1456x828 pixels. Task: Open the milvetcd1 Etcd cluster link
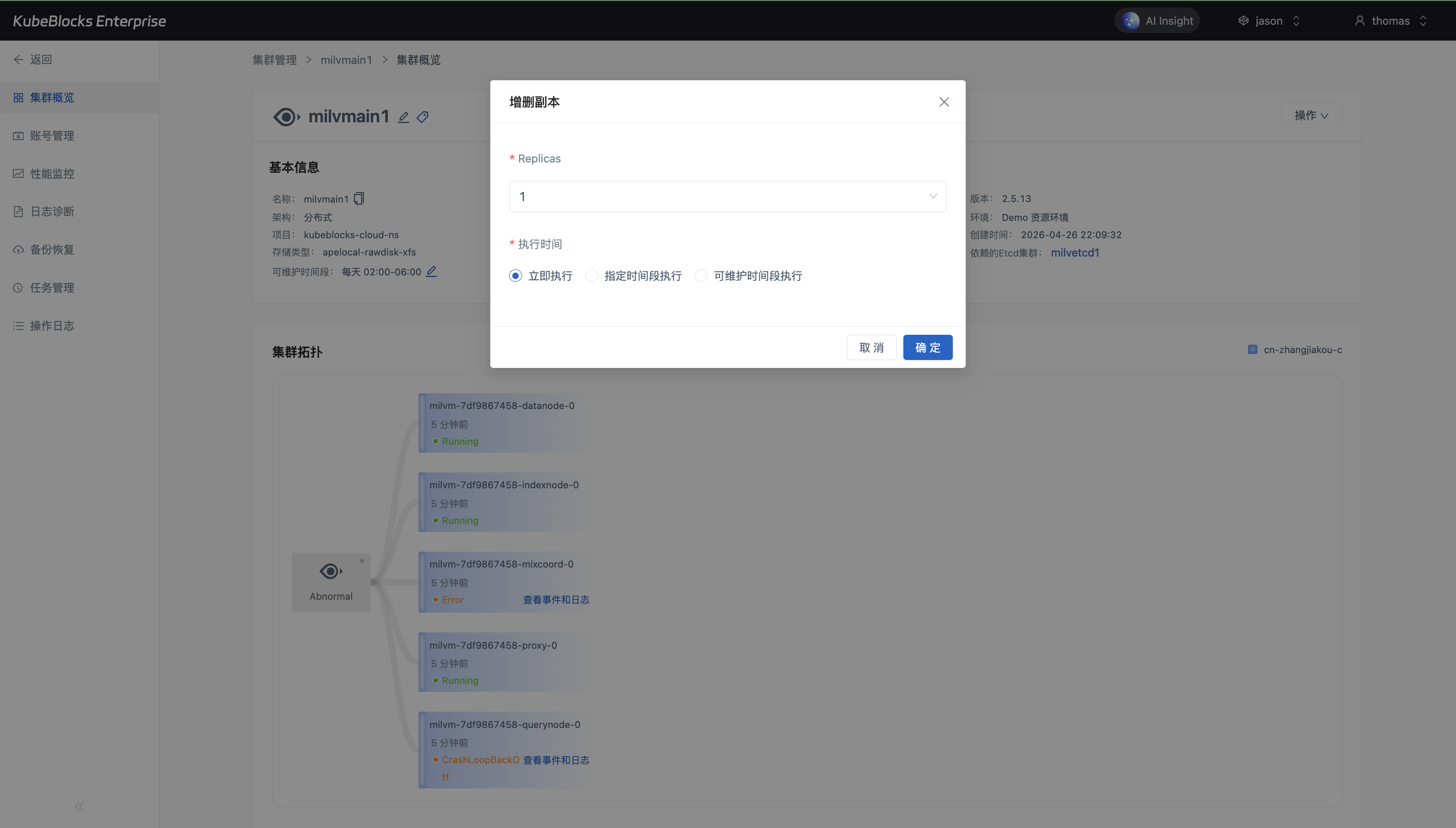click(x=1075, y=253)
